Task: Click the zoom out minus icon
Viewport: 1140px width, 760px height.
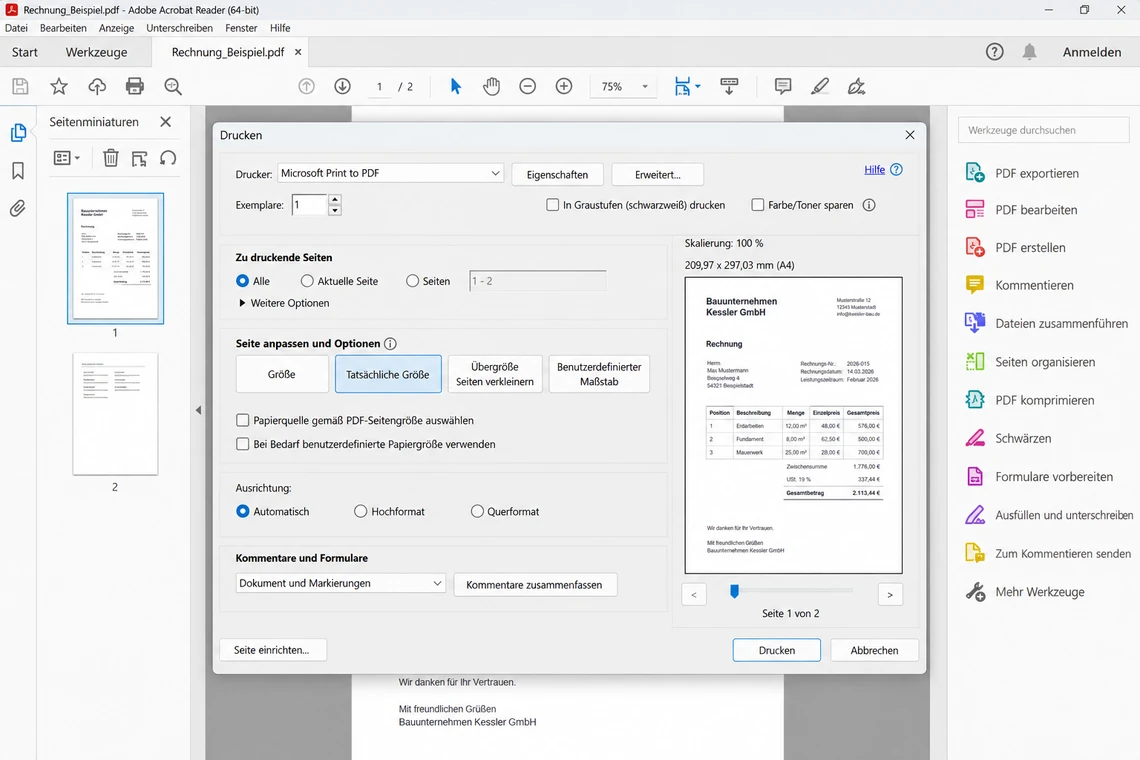Action: 528,87
